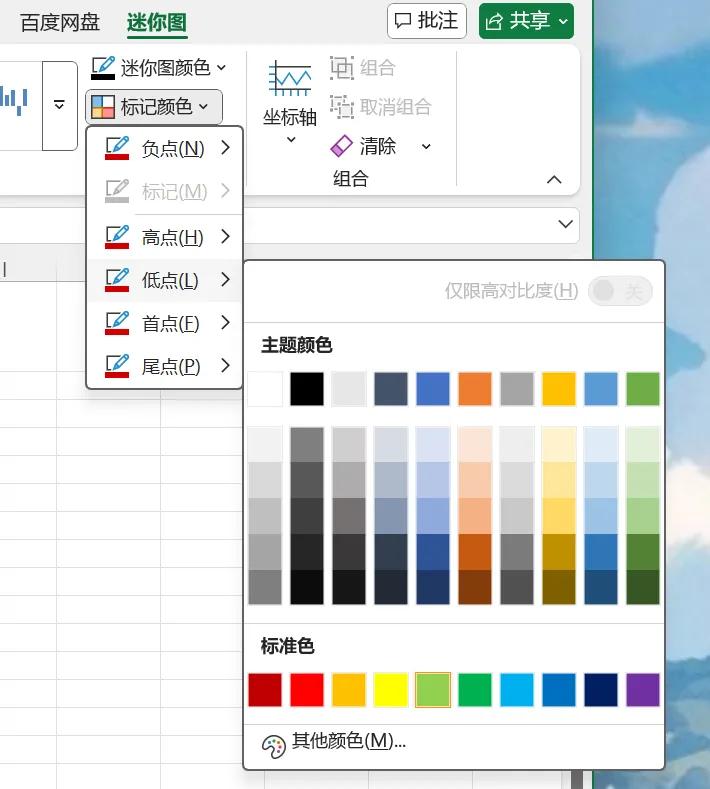The image size is (710, 789).
Task: Expand the 坐标轴 dropdown chevron
Action: [291, 140]
